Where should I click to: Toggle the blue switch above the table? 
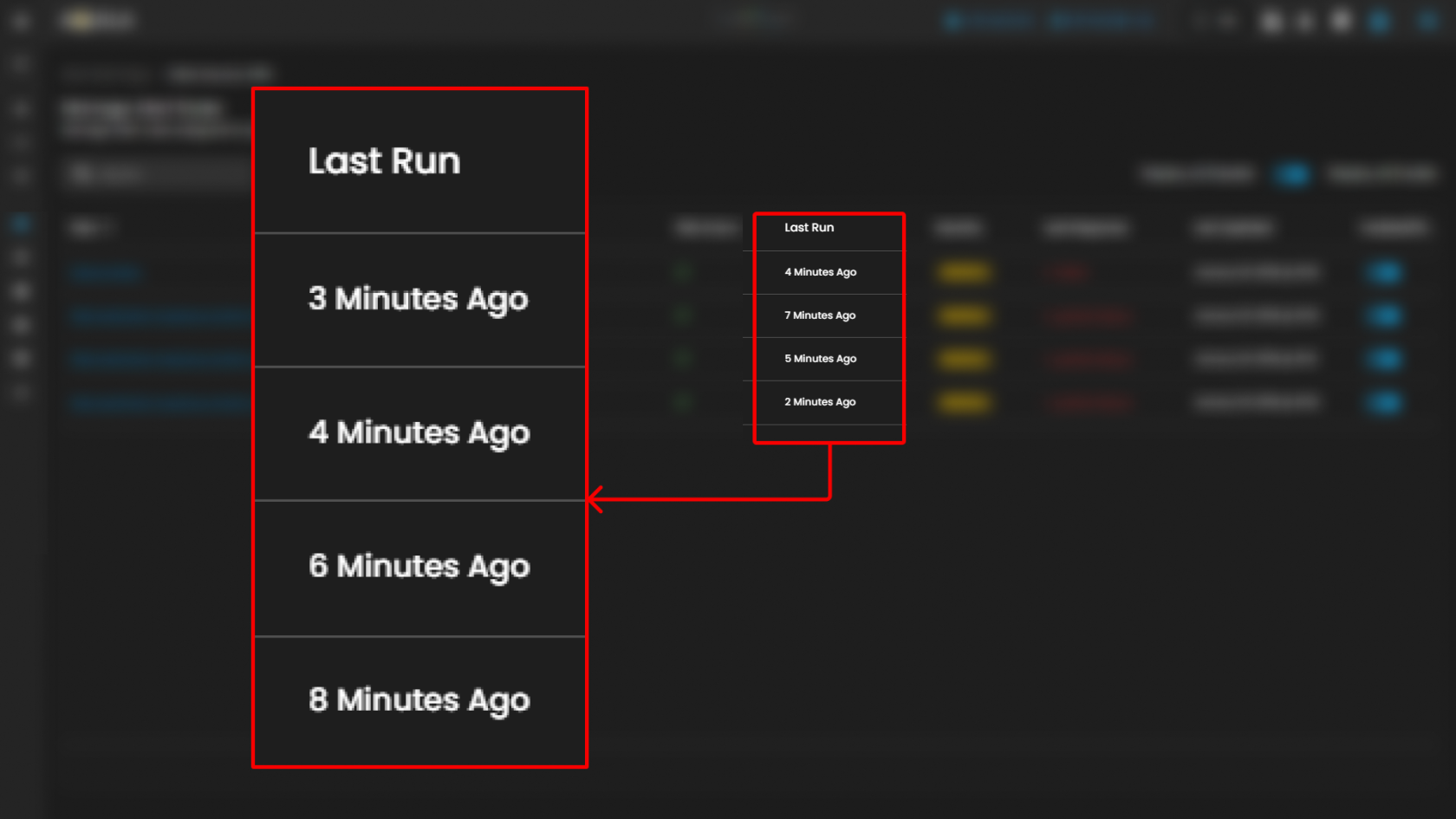pos(1292,174)
